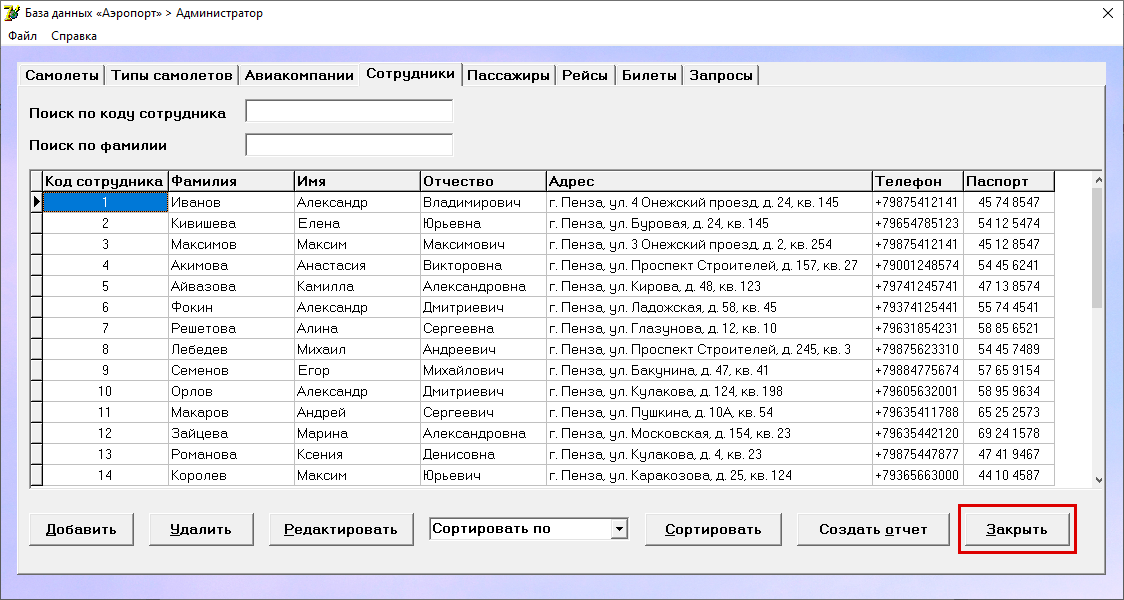The height and width of the screenshot is (600, 1124).
Task: Click the passport cell 45 74 8547
Action: point(1009,203)
